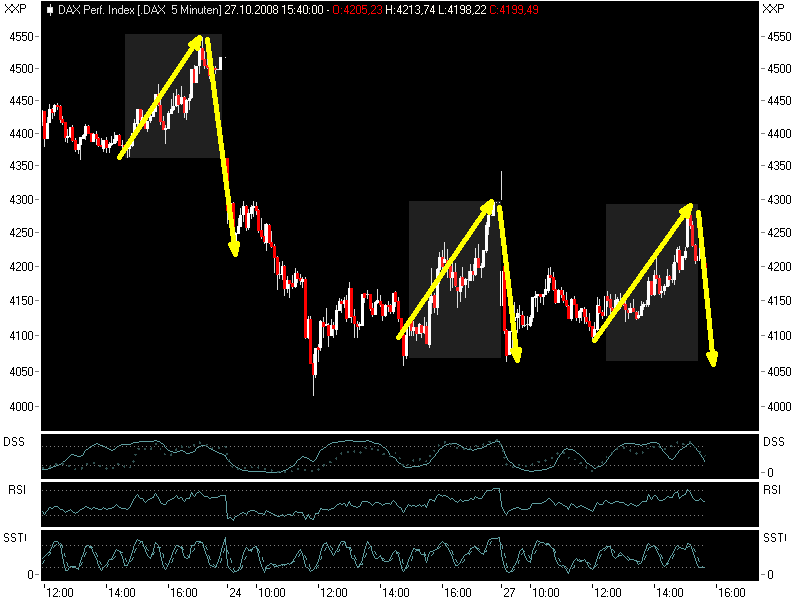The image size is (800, 600).
Task: Click the '0' scale value of the DSS panel
Action: click(x=770, y=472)
